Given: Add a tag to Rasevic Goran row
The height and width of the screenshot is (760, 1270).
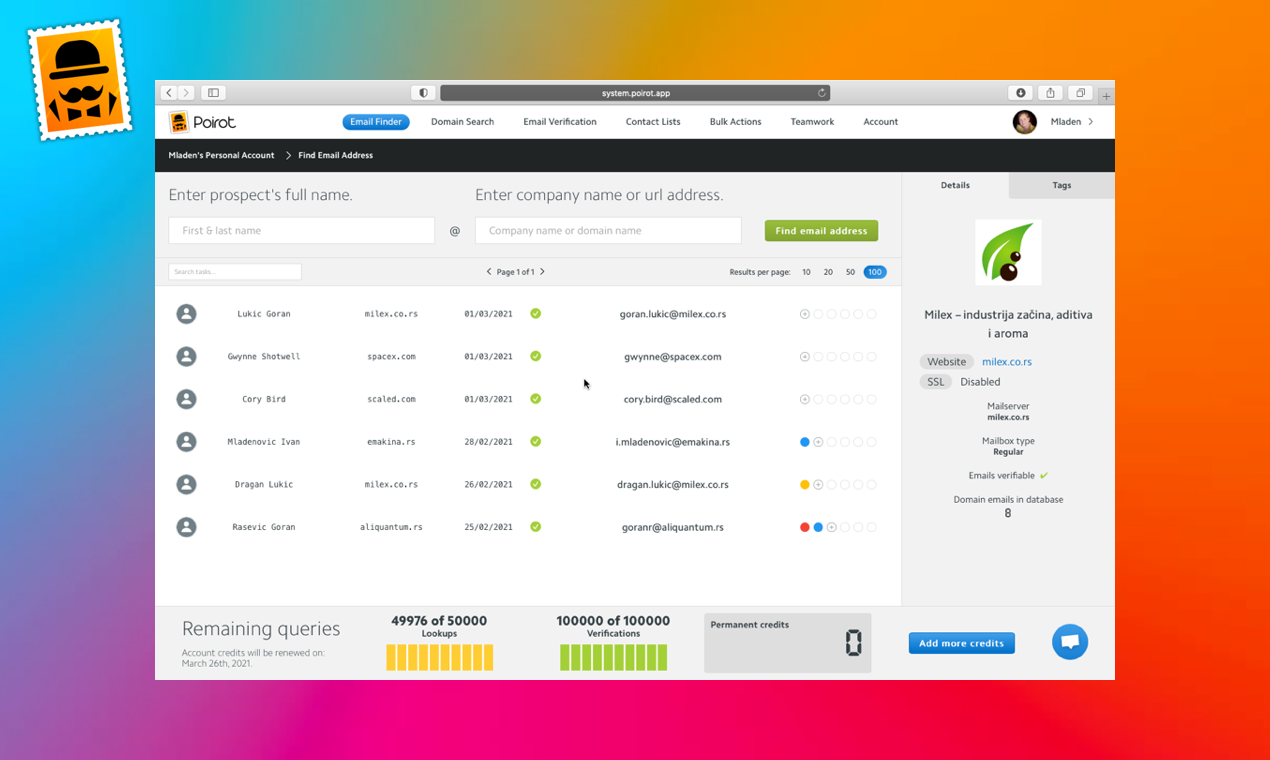Looking at the screenshot, I should coord(831,527).
